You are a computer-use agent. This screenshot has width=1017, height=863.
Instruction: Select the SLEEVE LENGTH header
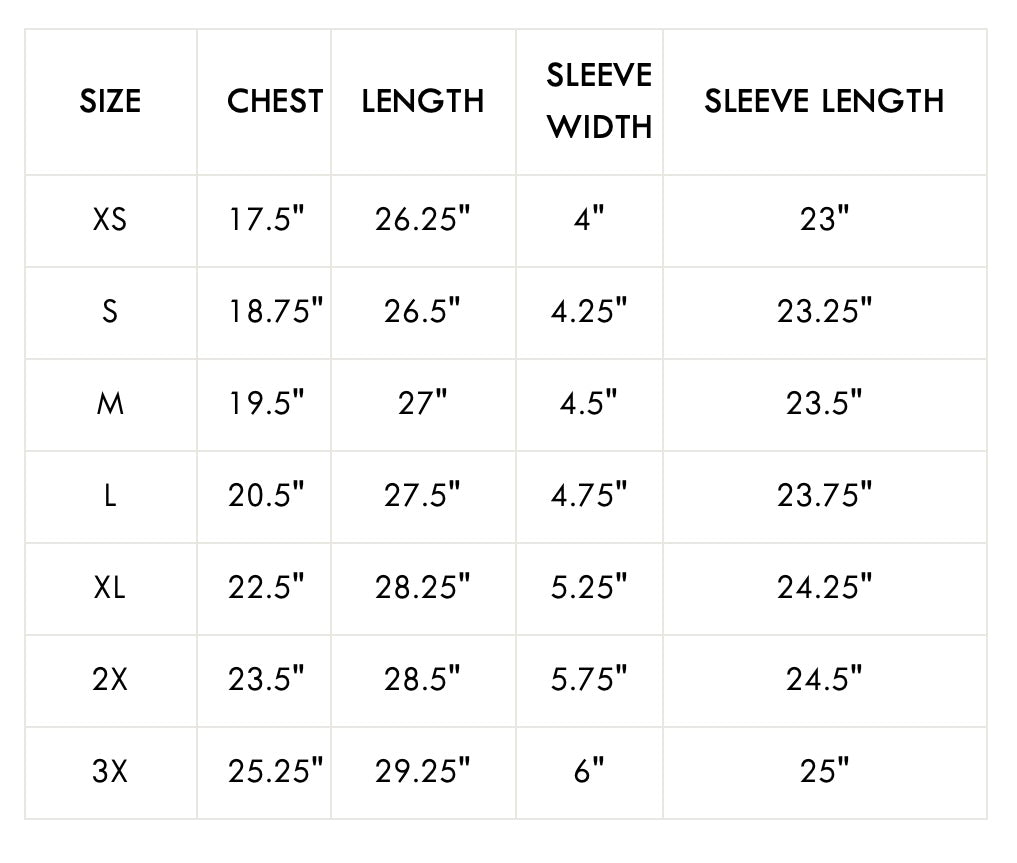pyautogui.click(x=824, y=101)
